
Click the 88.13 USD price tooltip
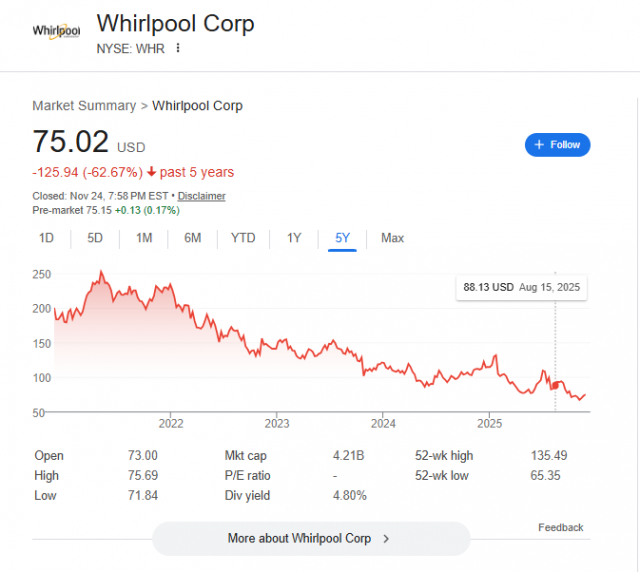520,287
